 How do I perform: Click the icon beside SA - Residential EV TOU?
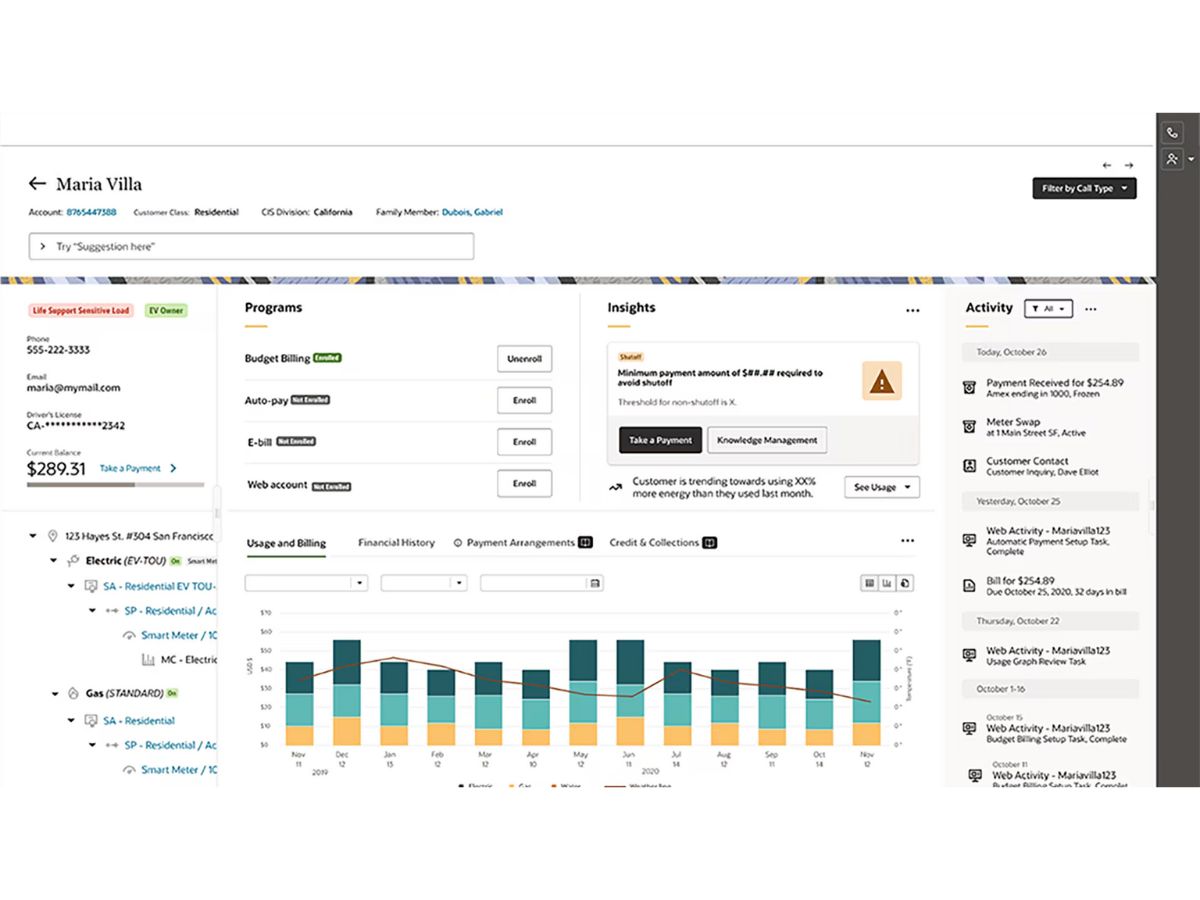coord(91,586)
